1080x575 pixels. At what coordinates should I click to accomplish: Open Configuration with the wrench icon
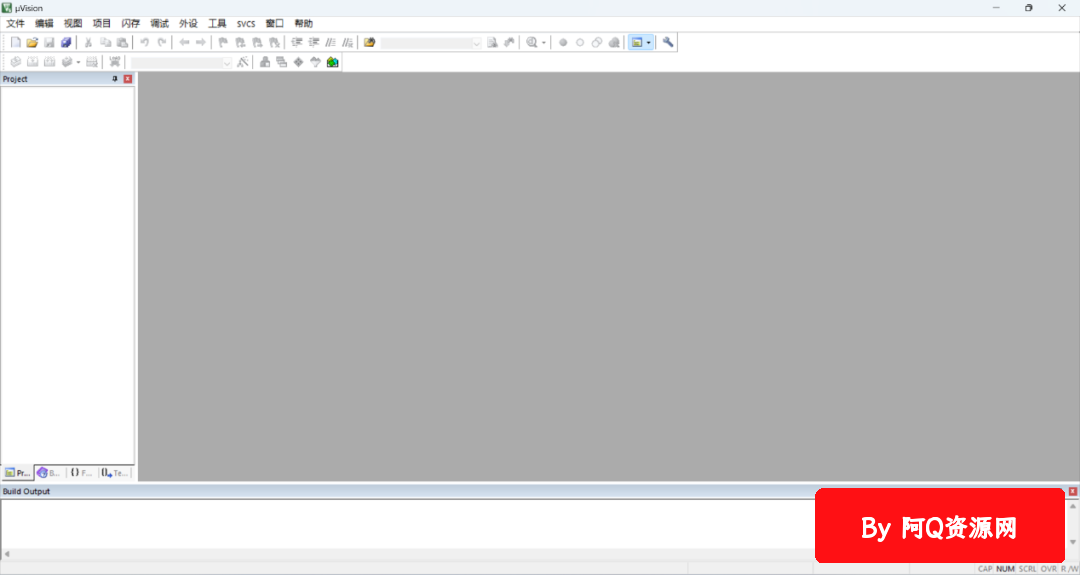point(668,42)
